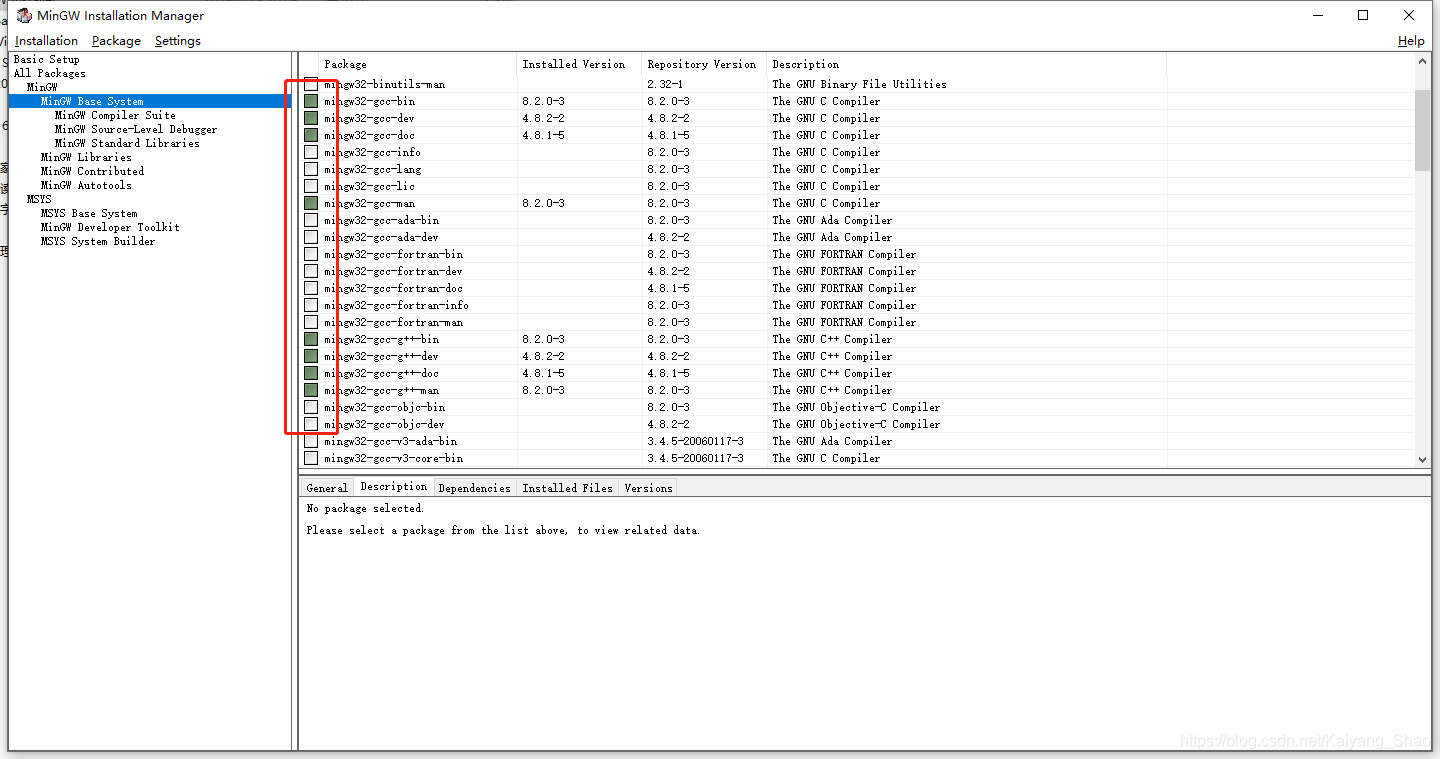Select the mingw32-gcc-g++-bin package name

(x=381, y=339)
